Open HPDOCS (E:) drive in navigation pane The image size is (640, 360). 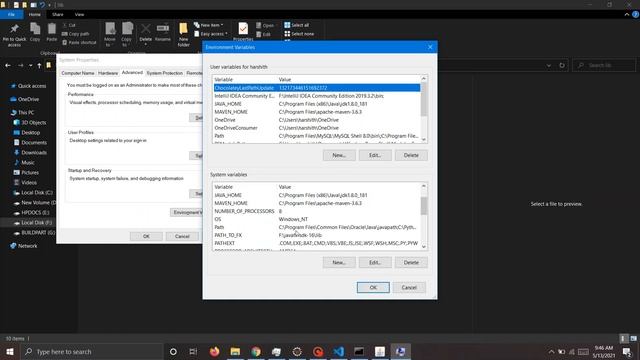coord(31,213)
